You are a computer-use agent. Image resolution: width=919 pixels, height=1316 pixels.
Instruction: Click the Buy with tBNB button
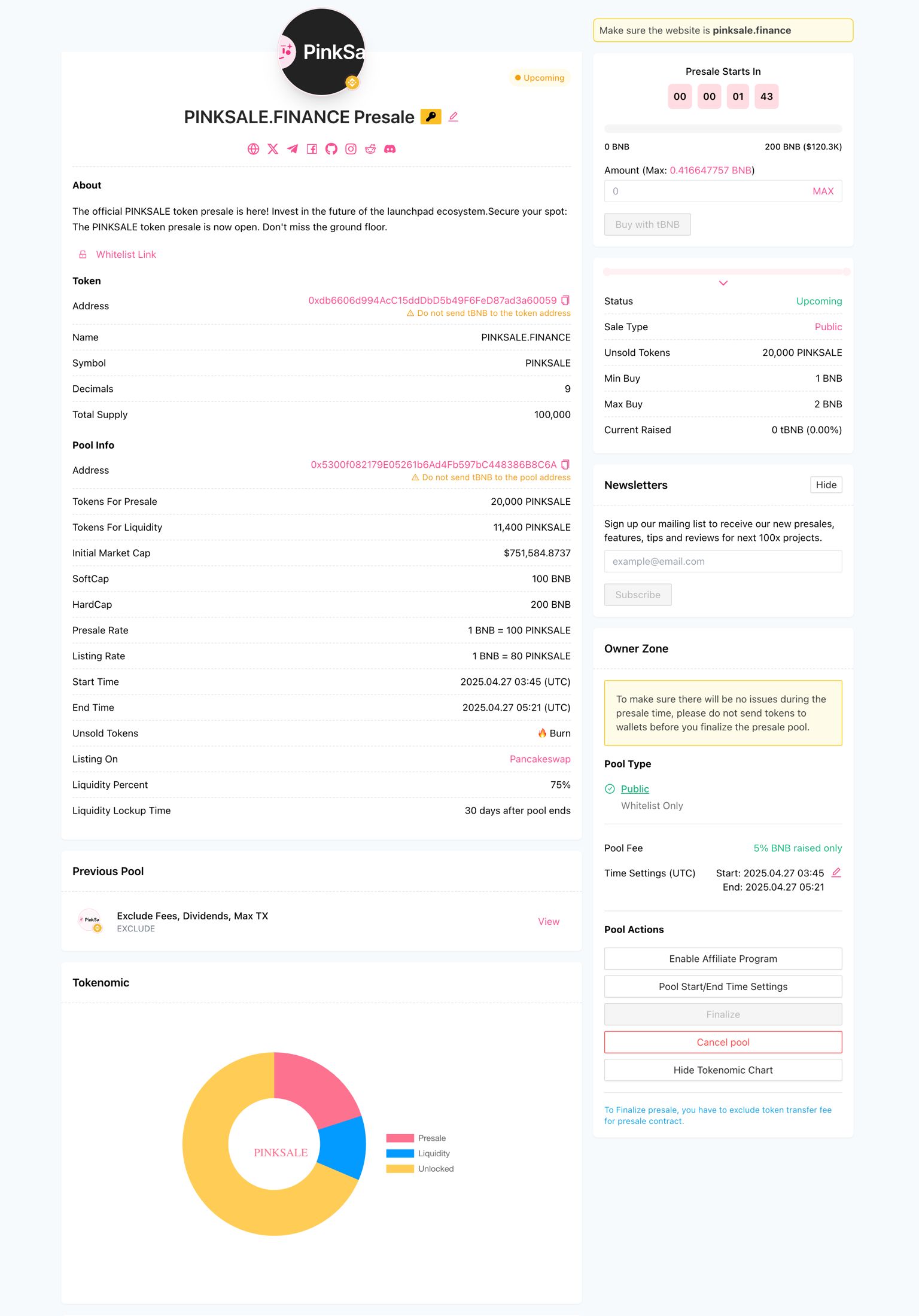click(x=647, y=224)
